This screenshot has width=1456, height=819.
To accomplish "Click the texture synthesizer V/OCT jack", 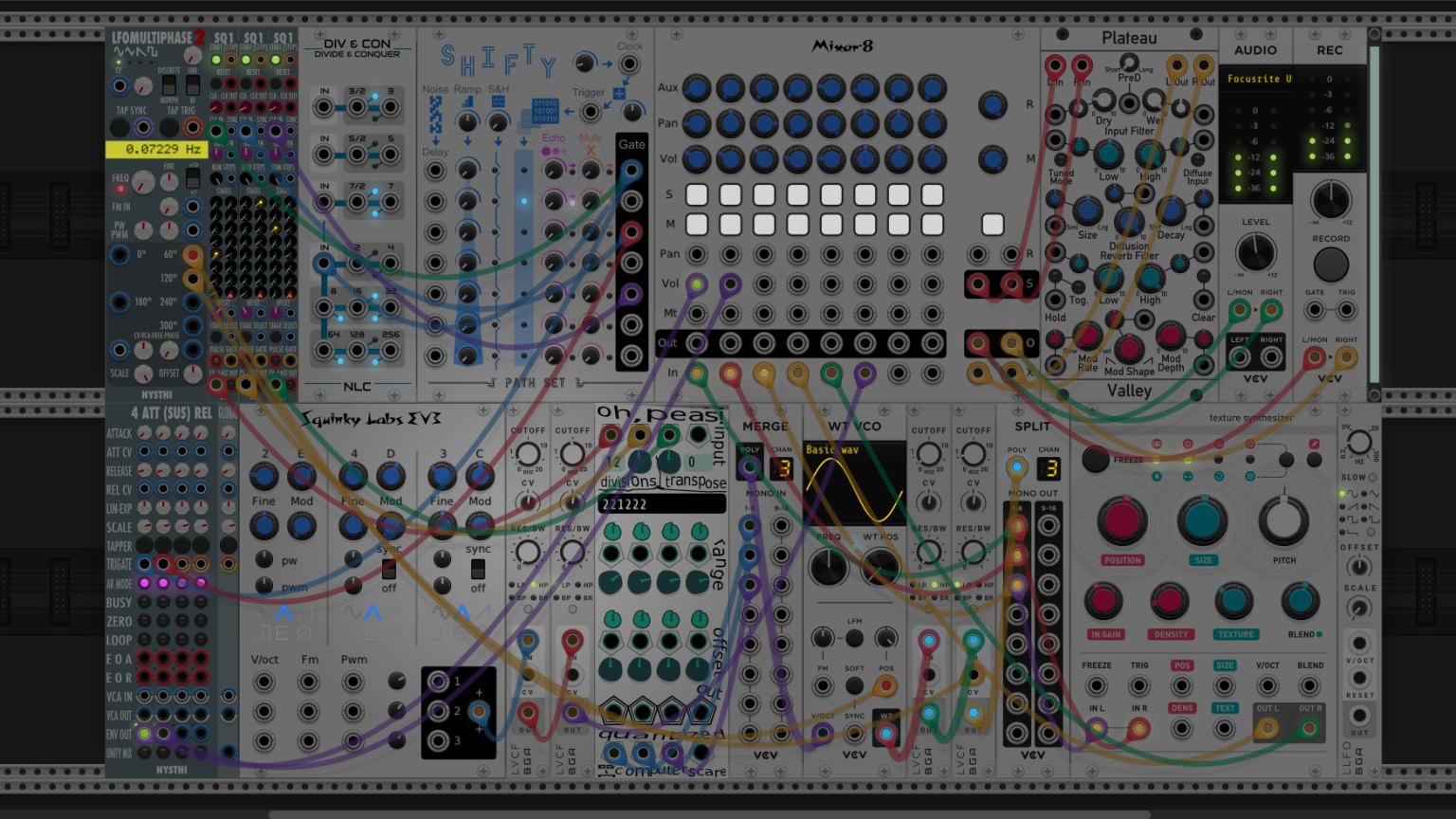I will [1267, 685].
